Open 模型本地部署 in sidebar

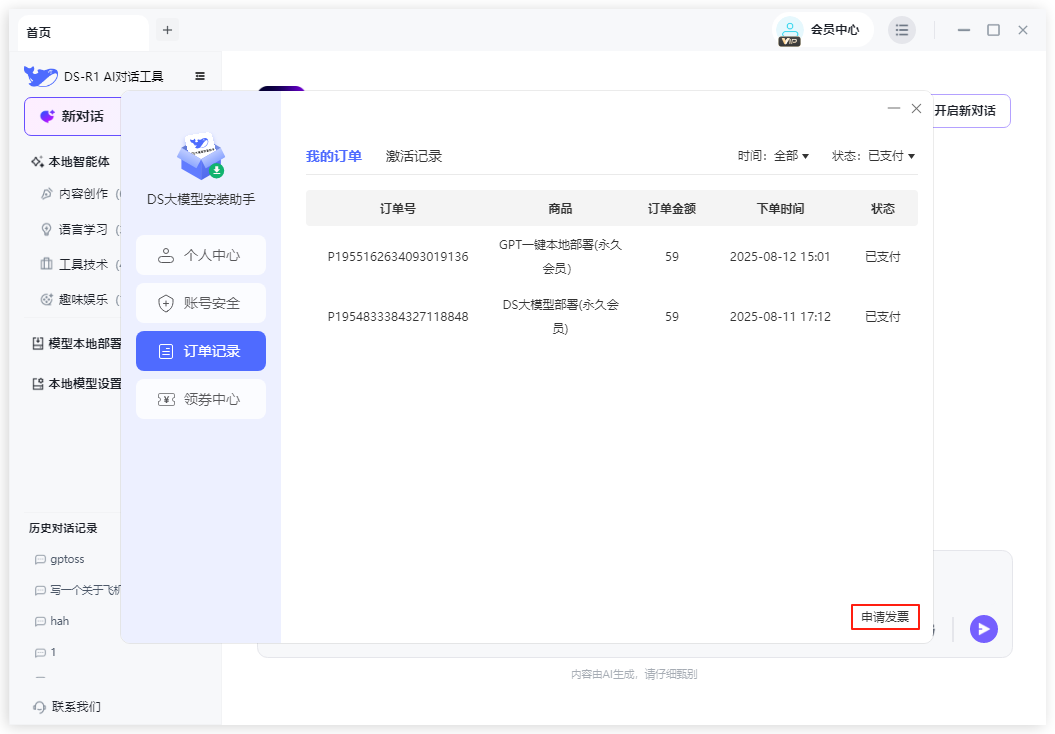tap(77, 344)
